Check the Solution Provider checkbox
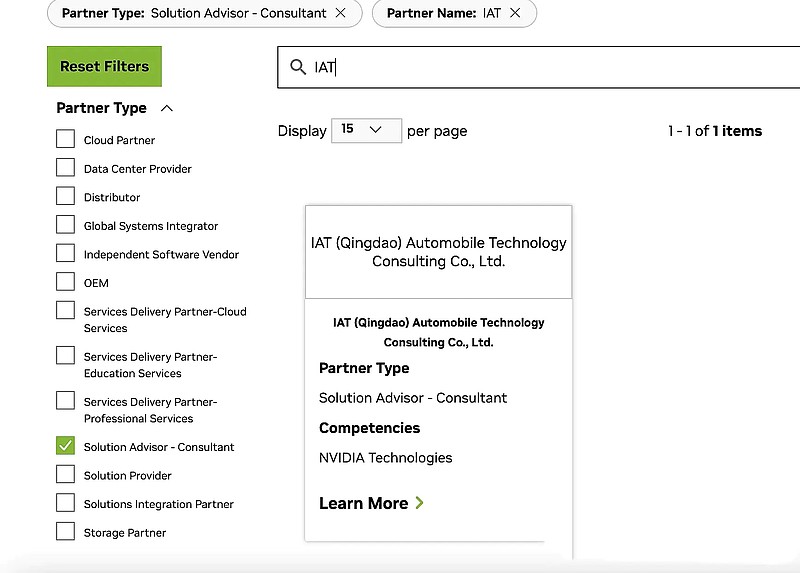The width and height of the screenshot is (800, 573). 65,474
